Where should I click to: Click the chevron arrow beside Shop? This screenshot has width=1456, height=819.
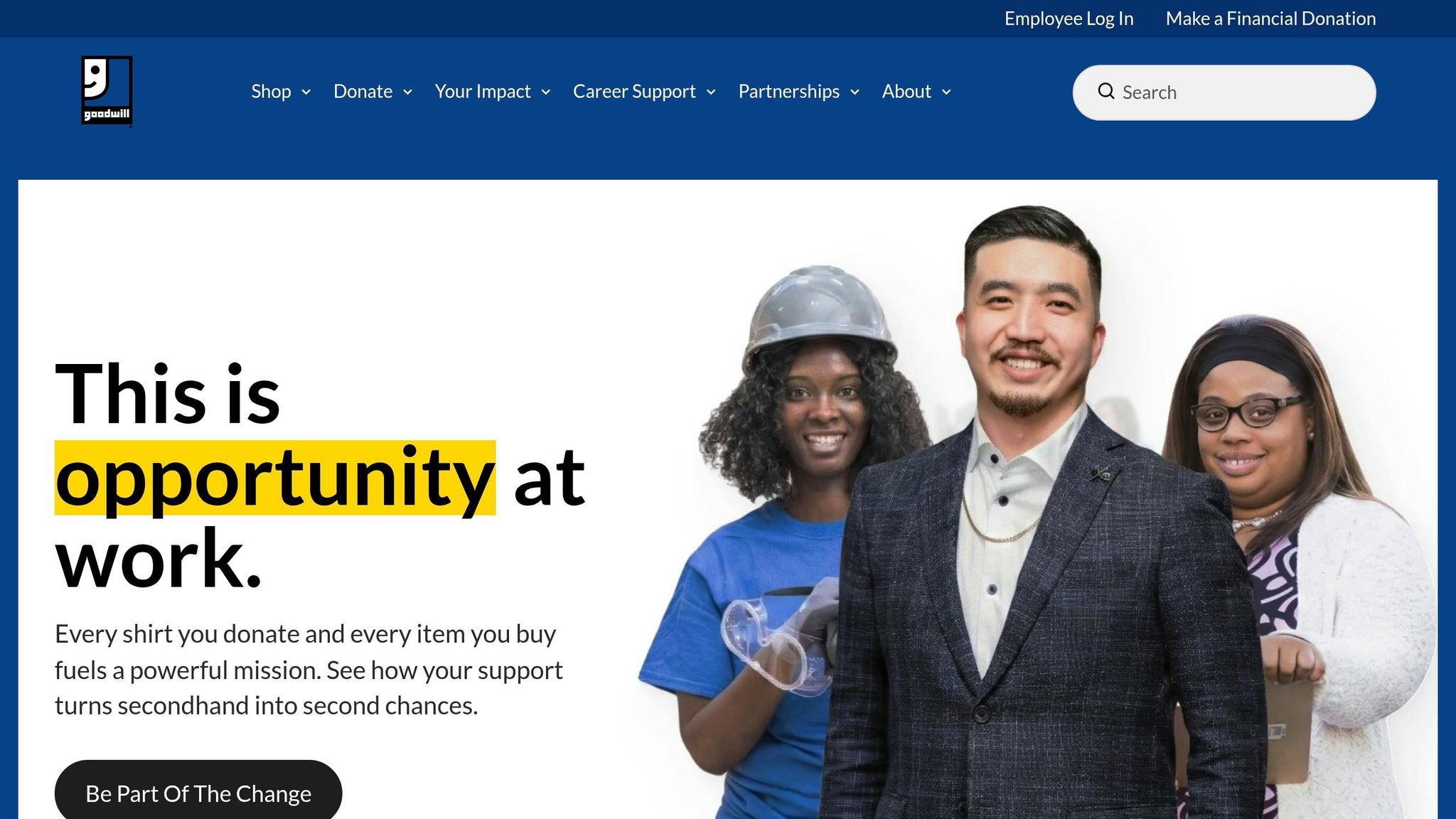[306, 92]
